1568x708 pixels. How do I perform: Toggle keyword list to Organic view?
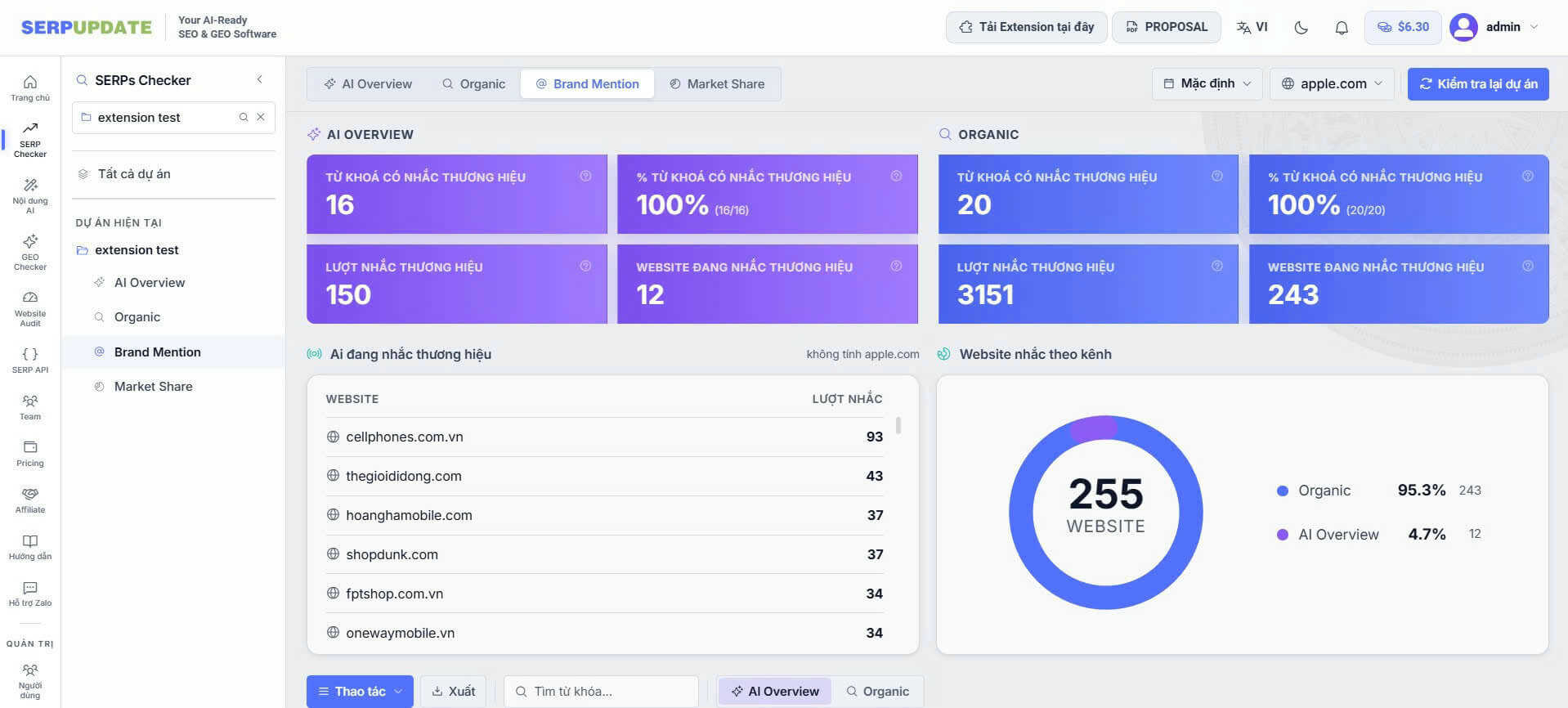pos(877,691)
